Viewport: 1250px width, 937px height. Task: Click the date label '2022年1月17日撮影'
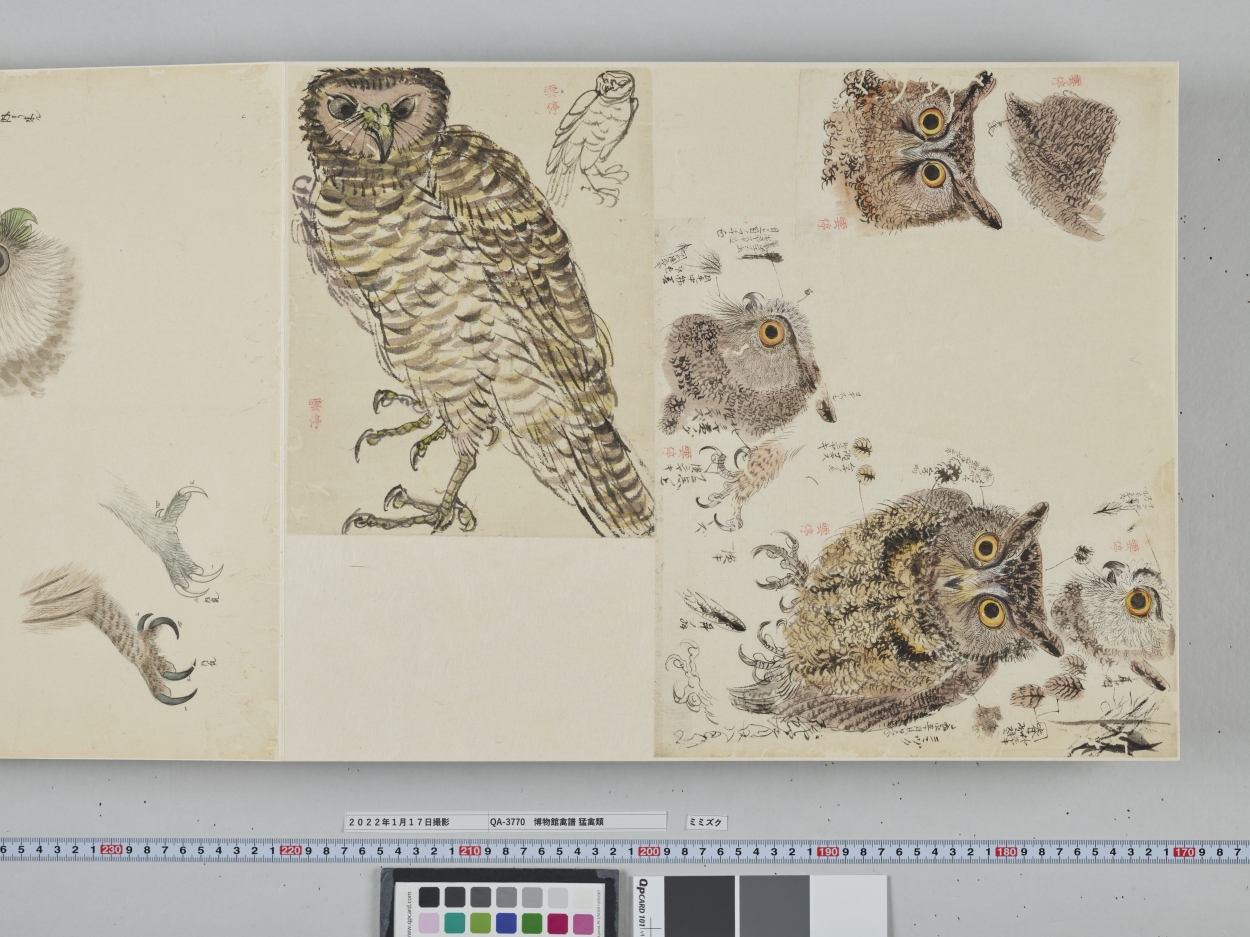coord(399,822)
